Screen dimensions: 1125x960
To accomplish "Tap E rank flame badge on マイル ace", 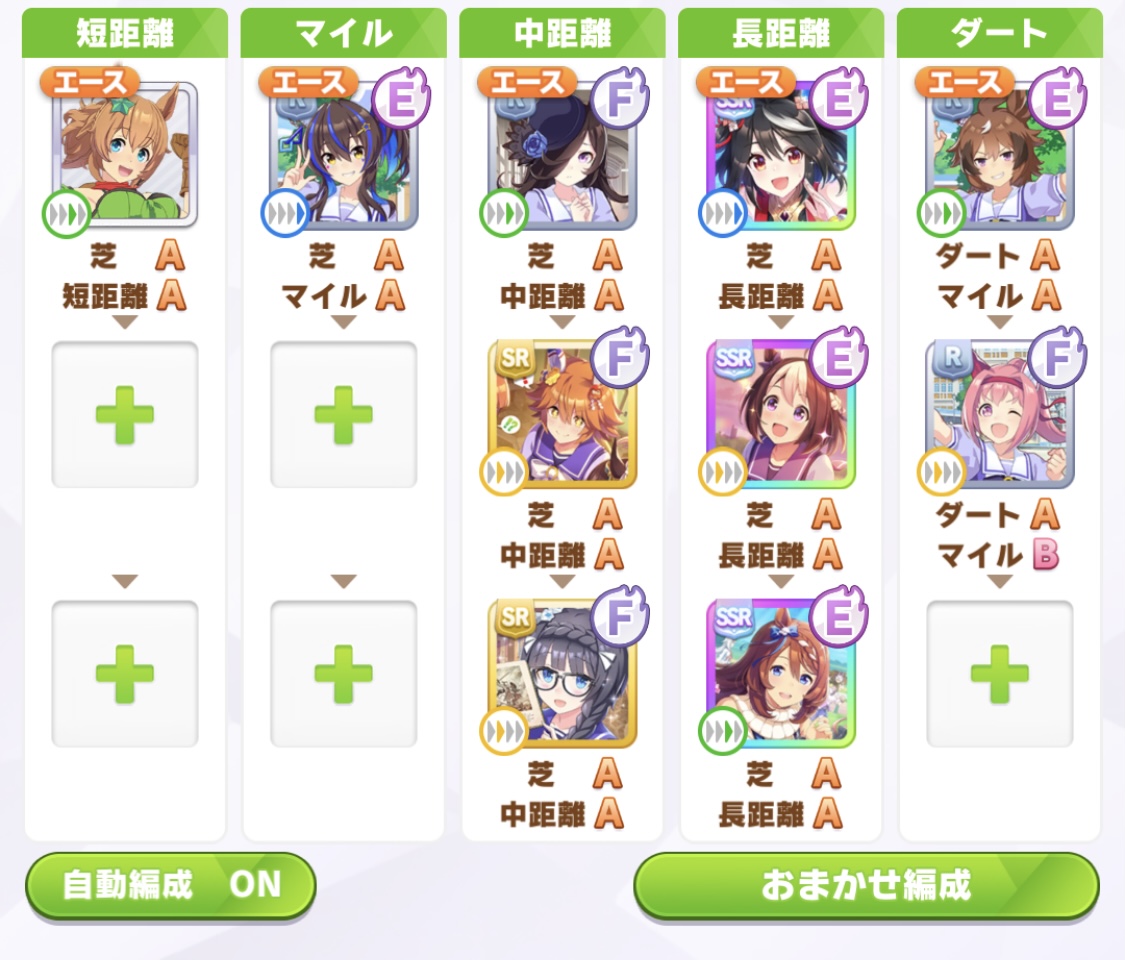I will pos(401,99).
